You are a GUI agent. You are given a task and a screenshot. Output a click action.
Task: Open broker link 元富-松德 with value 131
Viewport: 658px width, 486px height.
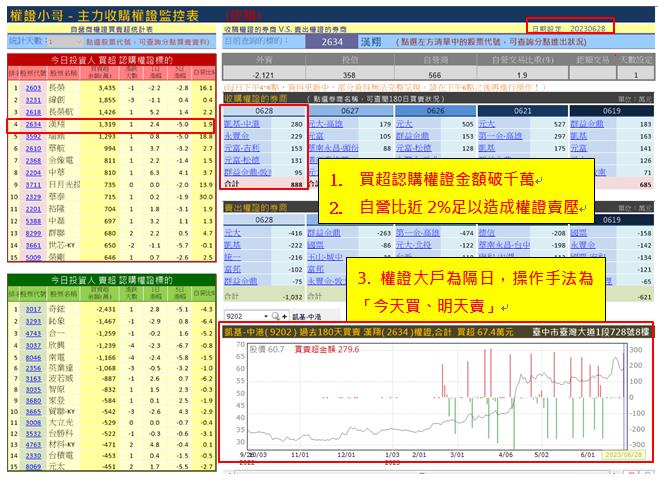pos(242,160)
